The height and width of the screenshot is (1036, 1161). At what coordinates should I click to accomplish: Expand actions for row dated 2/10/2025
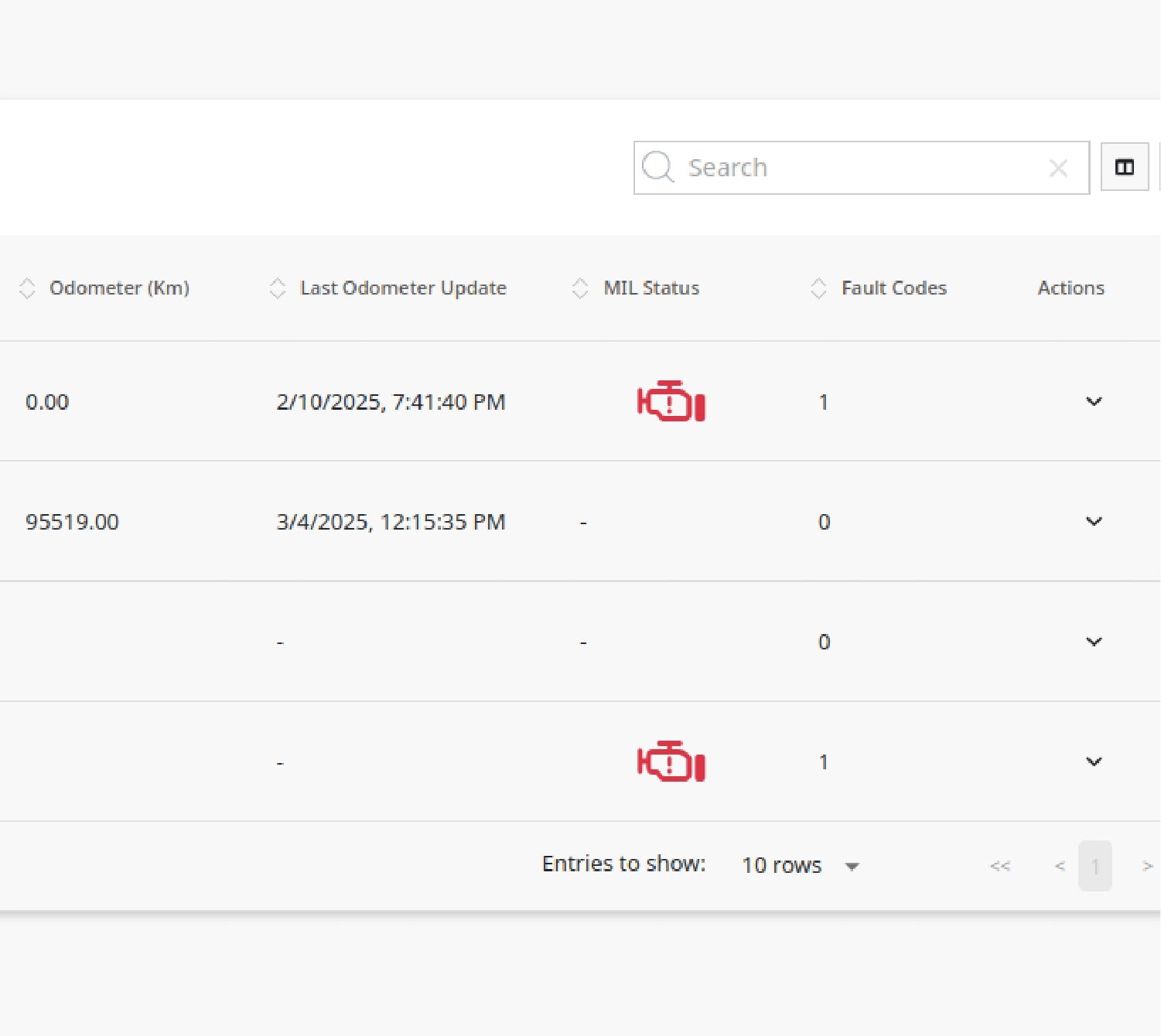coord(1094,401)
